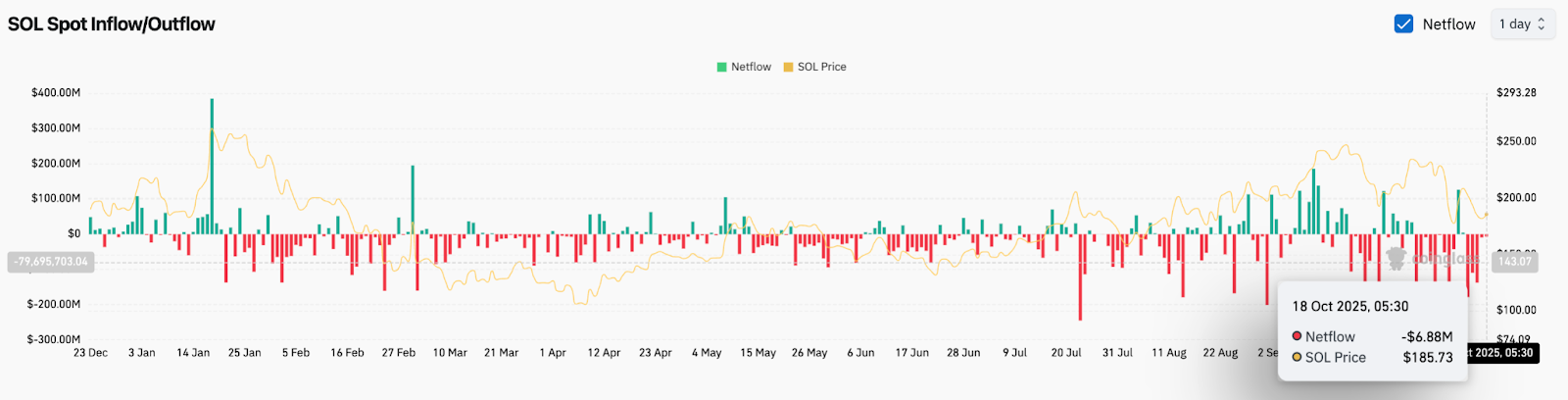The width and height of the screenshot is (1568, 400).
Task: Click the $400.00M y-axis label
Action: 56,93
